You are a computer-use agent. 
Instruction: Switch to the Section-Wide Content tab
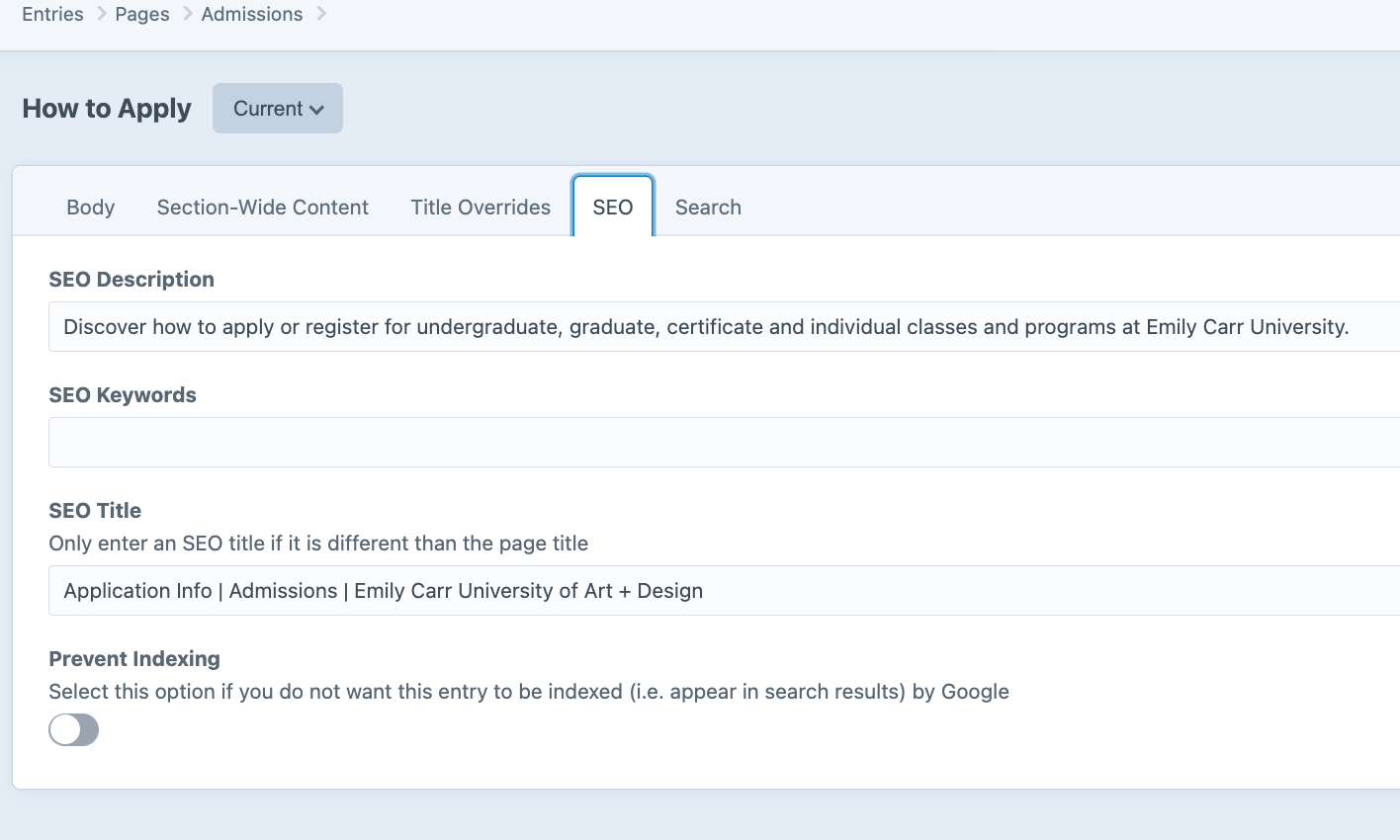click(263, 208)
